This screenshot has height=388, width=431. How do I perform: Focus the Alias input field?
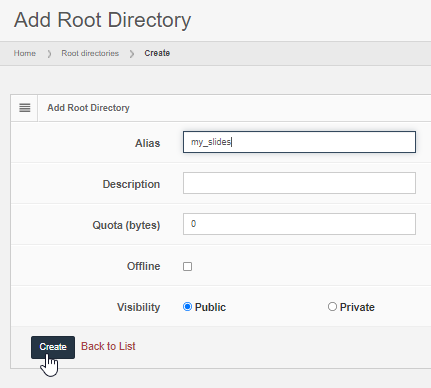(x=299, y=142)
